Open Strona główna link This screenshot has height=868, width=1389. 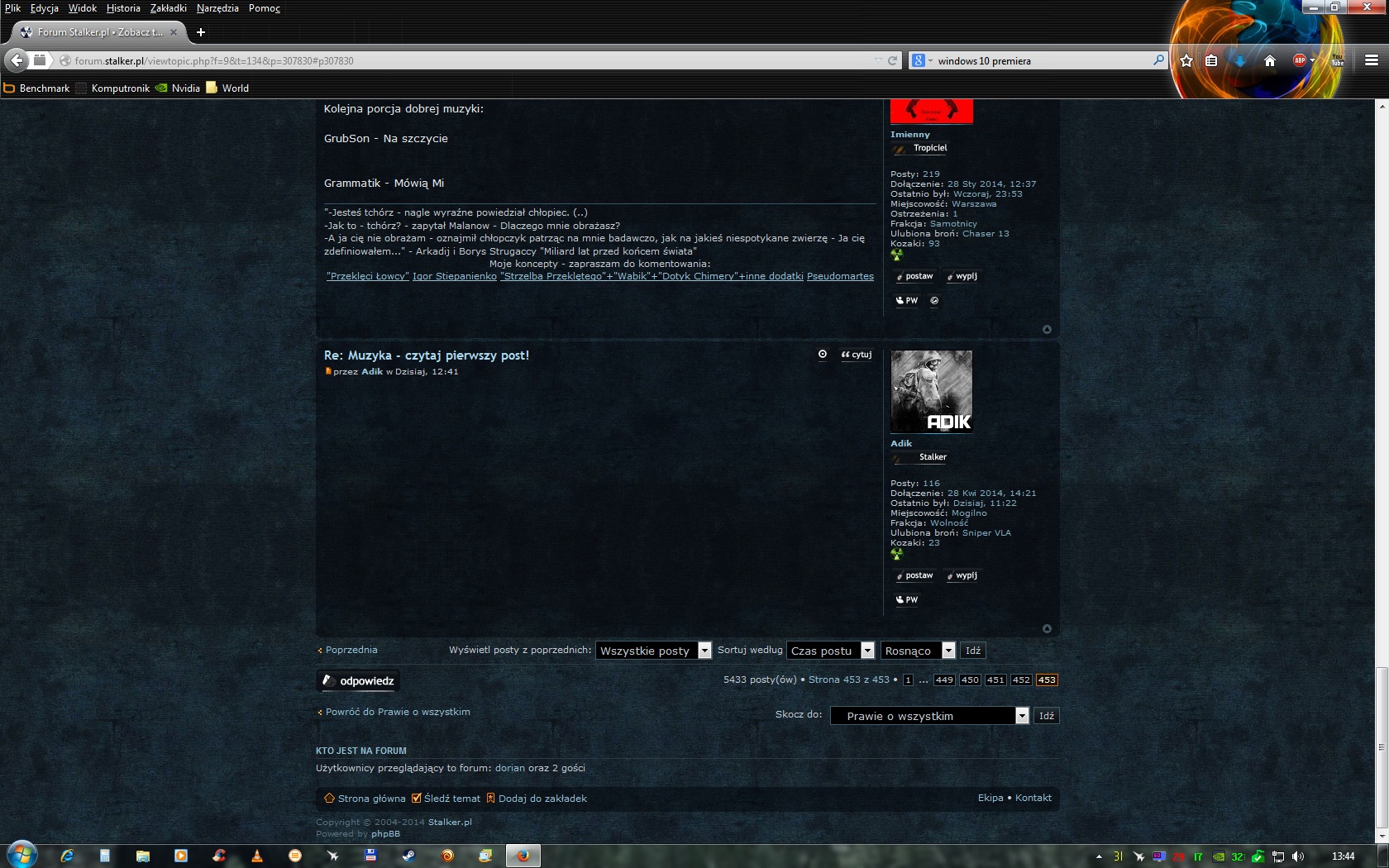365,799
